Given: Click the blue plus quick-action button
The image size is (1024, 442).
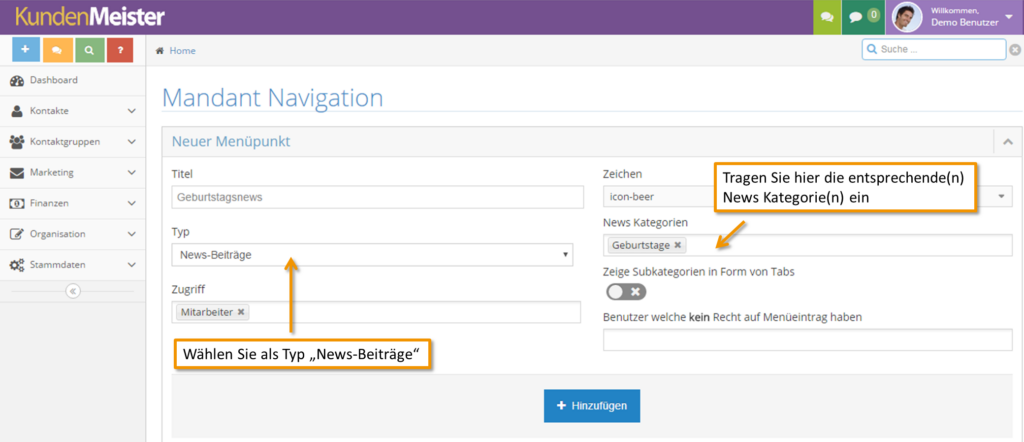Looking at the screenshot, I should pyautogui.click(x=26, y=49).
